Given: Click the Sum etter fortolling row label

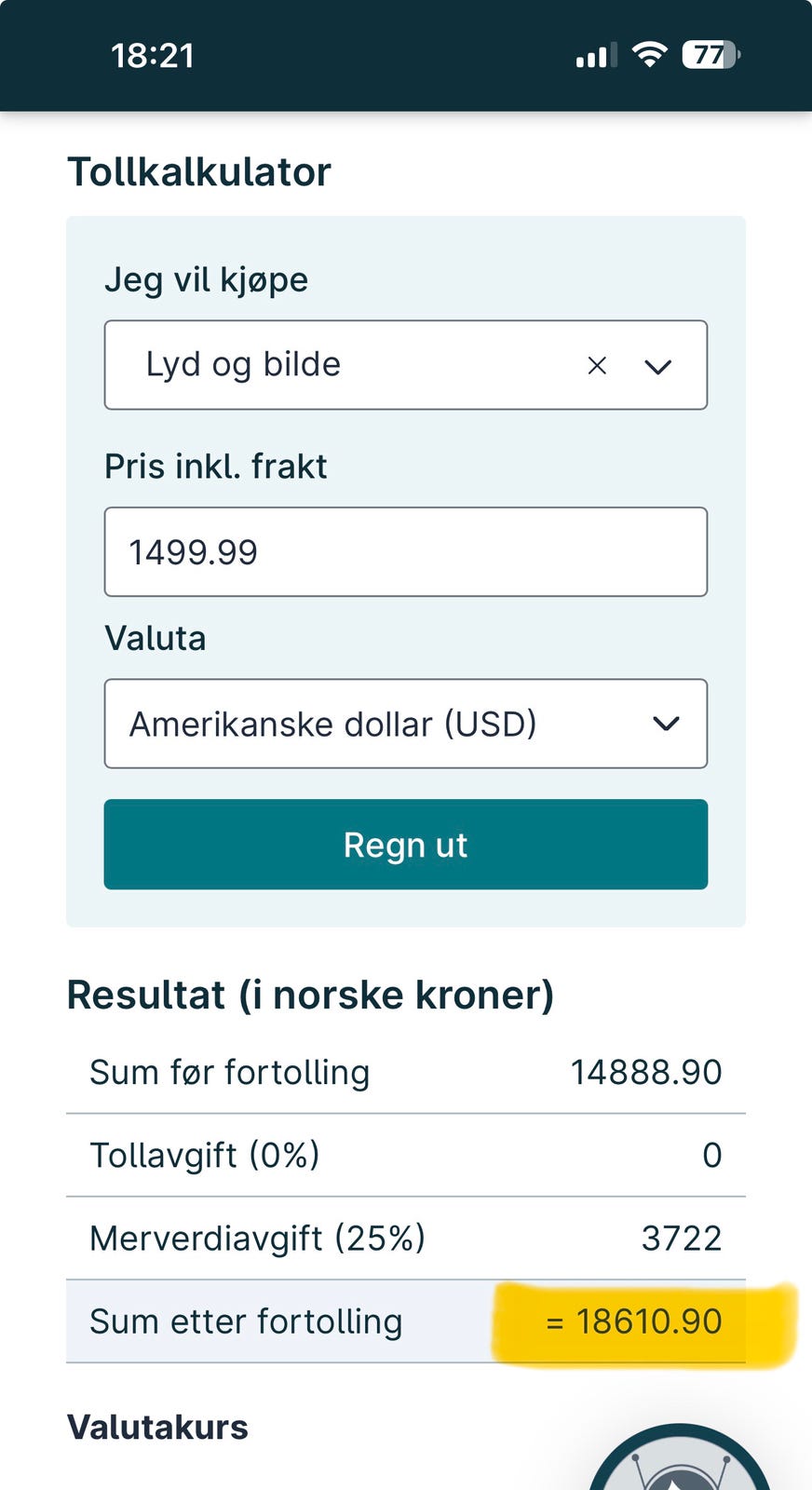Looking at the screenshot, I should (x=246, y=1321).
